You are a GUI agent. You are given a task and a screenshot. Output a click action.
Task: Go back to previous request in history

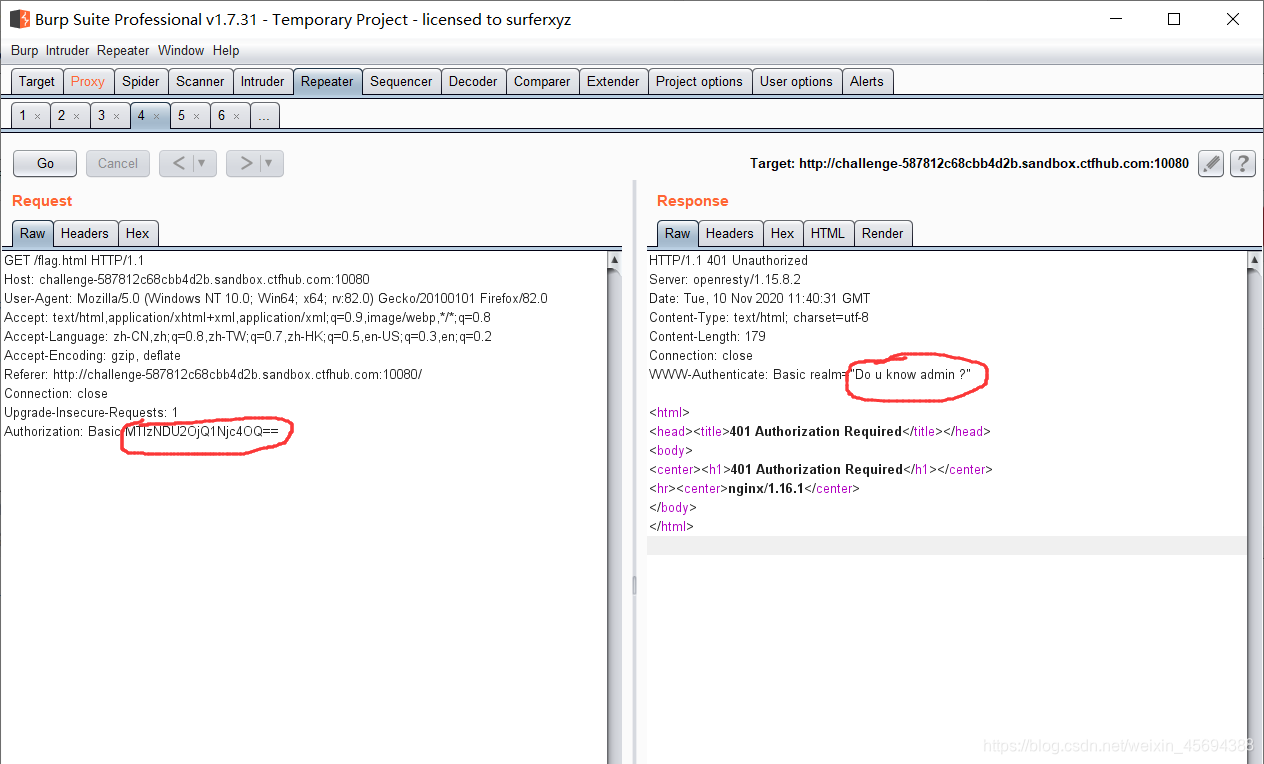(178, 163)
